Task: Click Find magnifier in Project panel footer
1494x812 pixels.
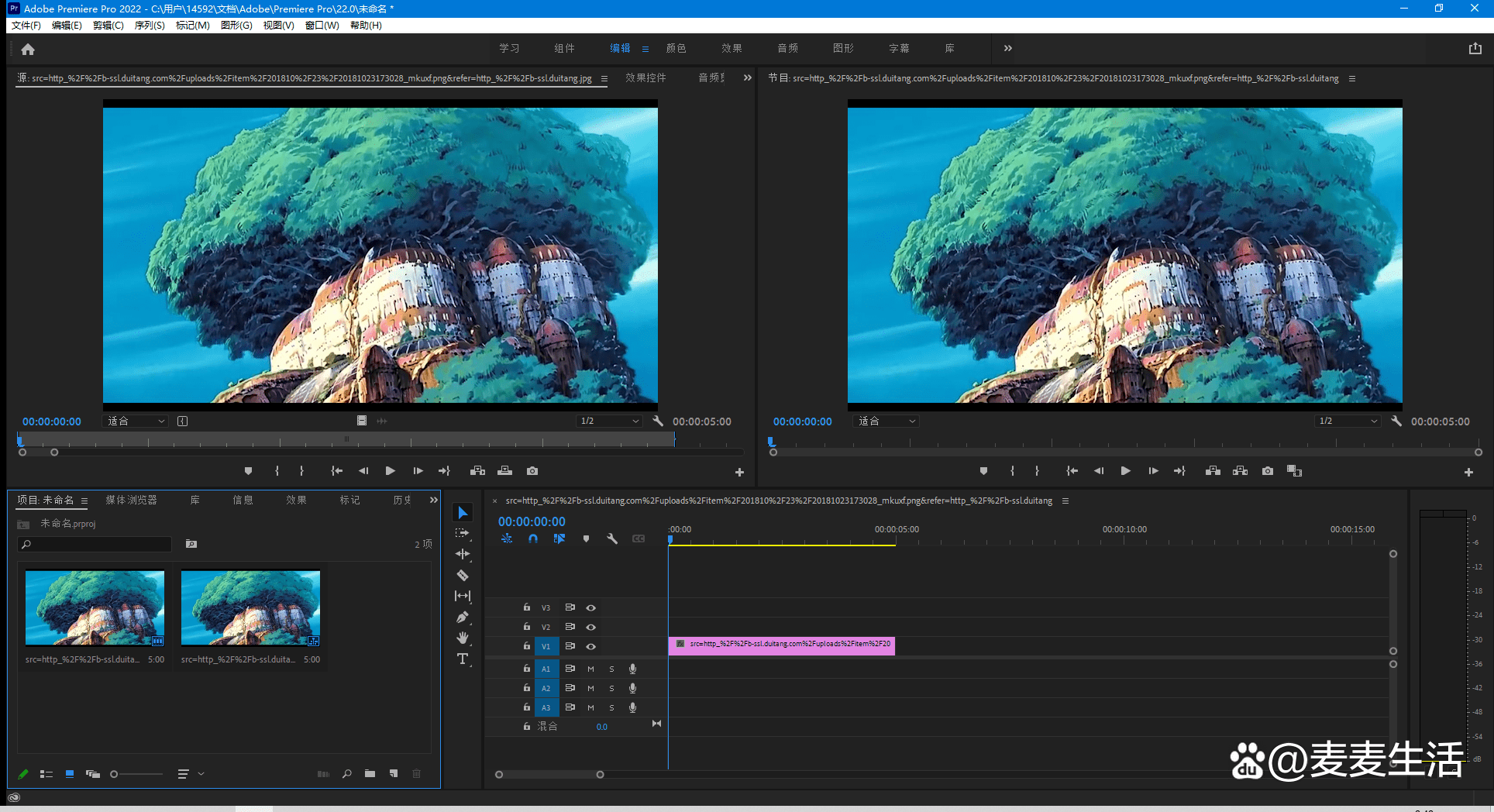Action: (x=347, y=773)
